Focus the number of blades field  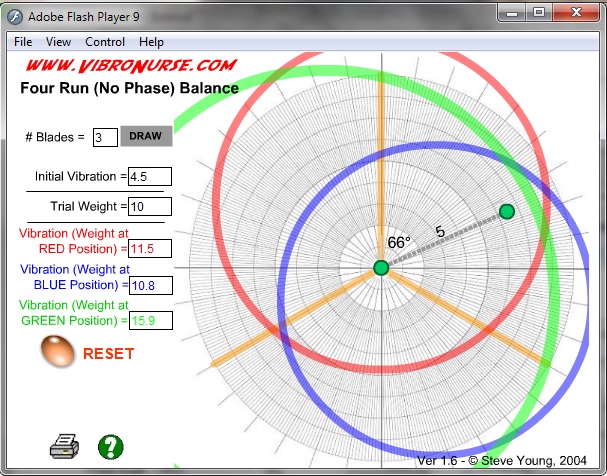[105, 137]
